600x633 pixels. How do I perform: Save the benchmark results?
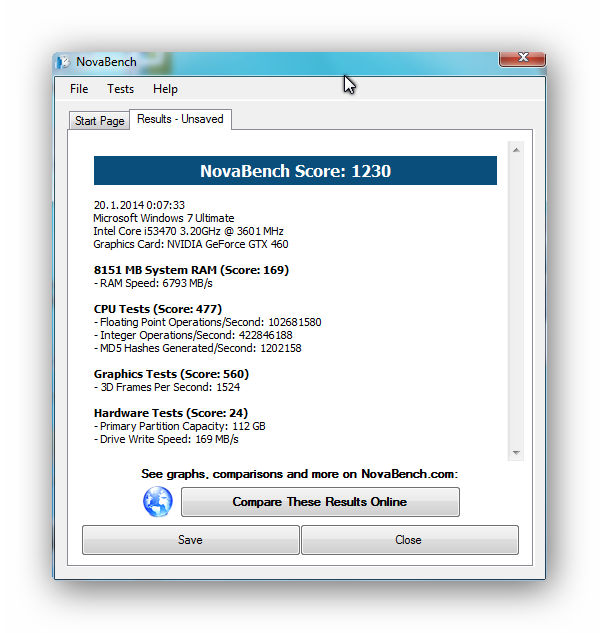190,540
